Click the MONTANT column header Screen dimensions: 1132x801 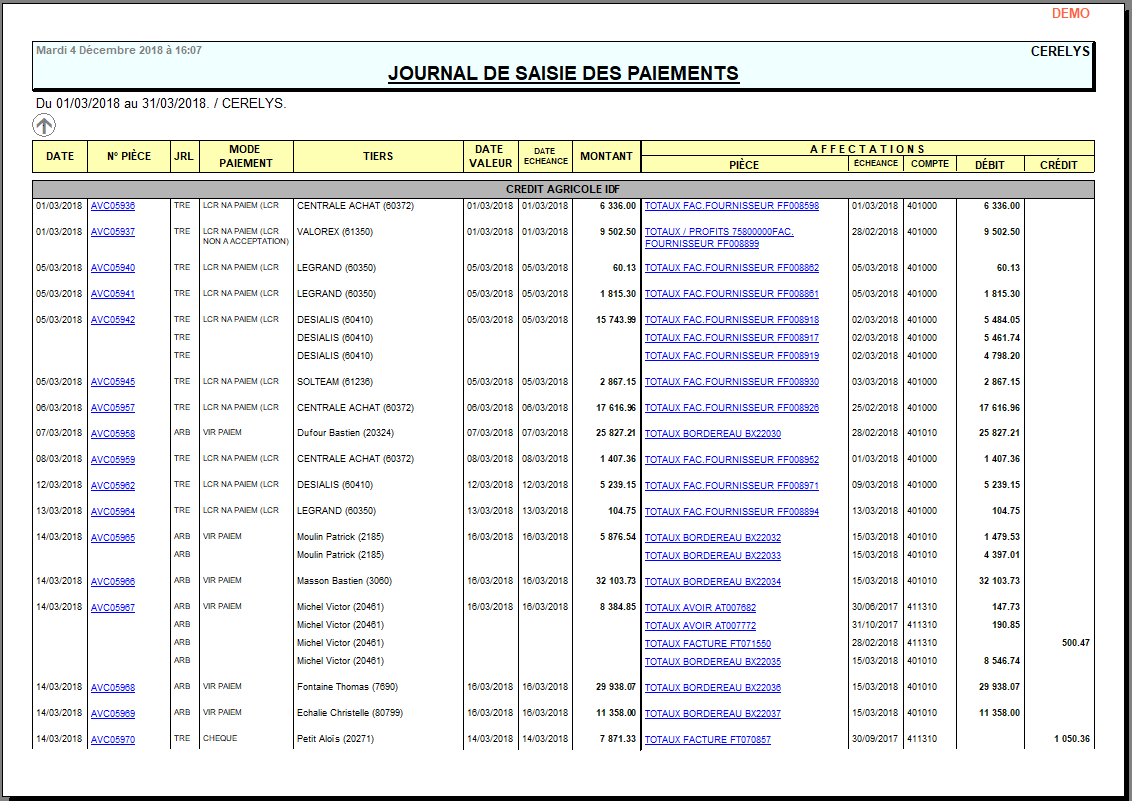605,157
